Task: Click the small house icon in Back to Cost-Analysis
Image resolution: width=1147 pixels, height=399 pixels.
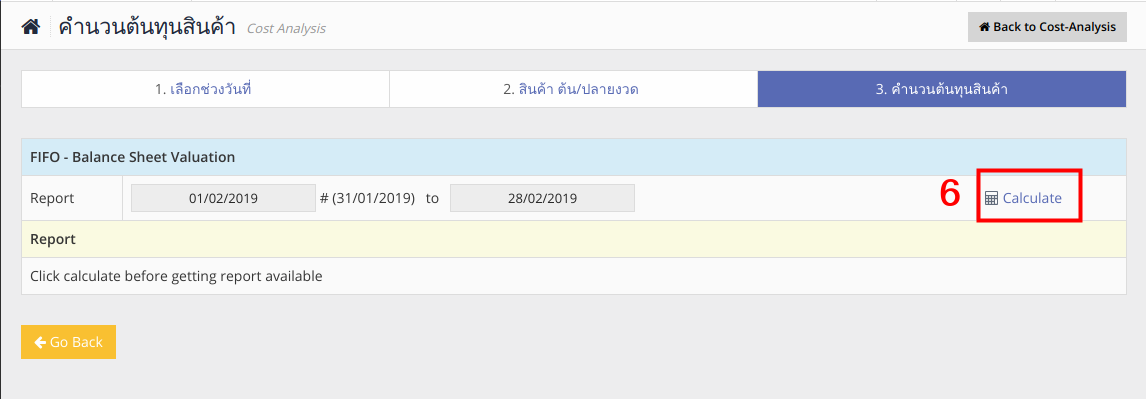Action: click(984, 27)
